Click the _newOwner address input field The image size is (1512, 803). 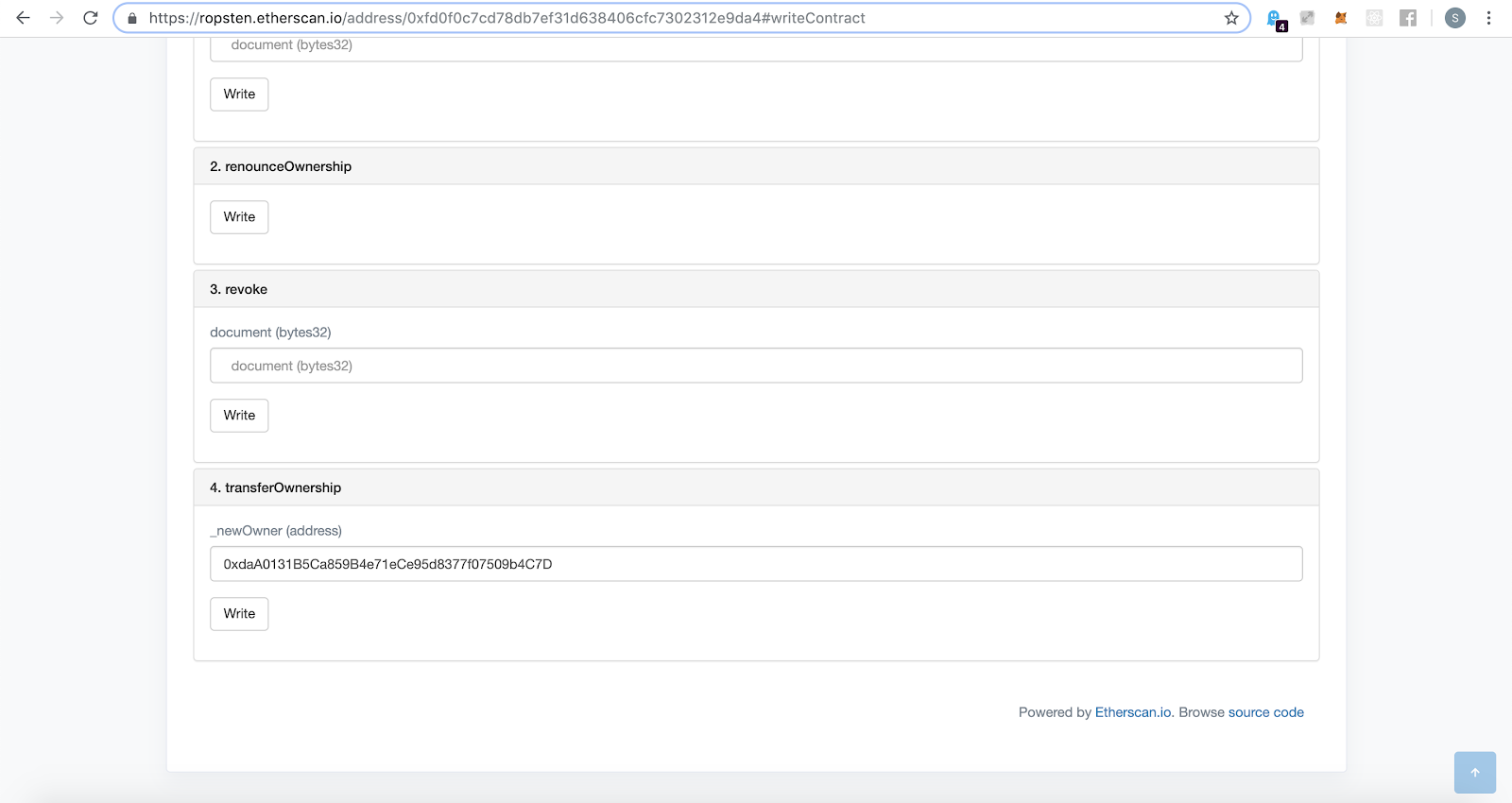tap(756, 564)
